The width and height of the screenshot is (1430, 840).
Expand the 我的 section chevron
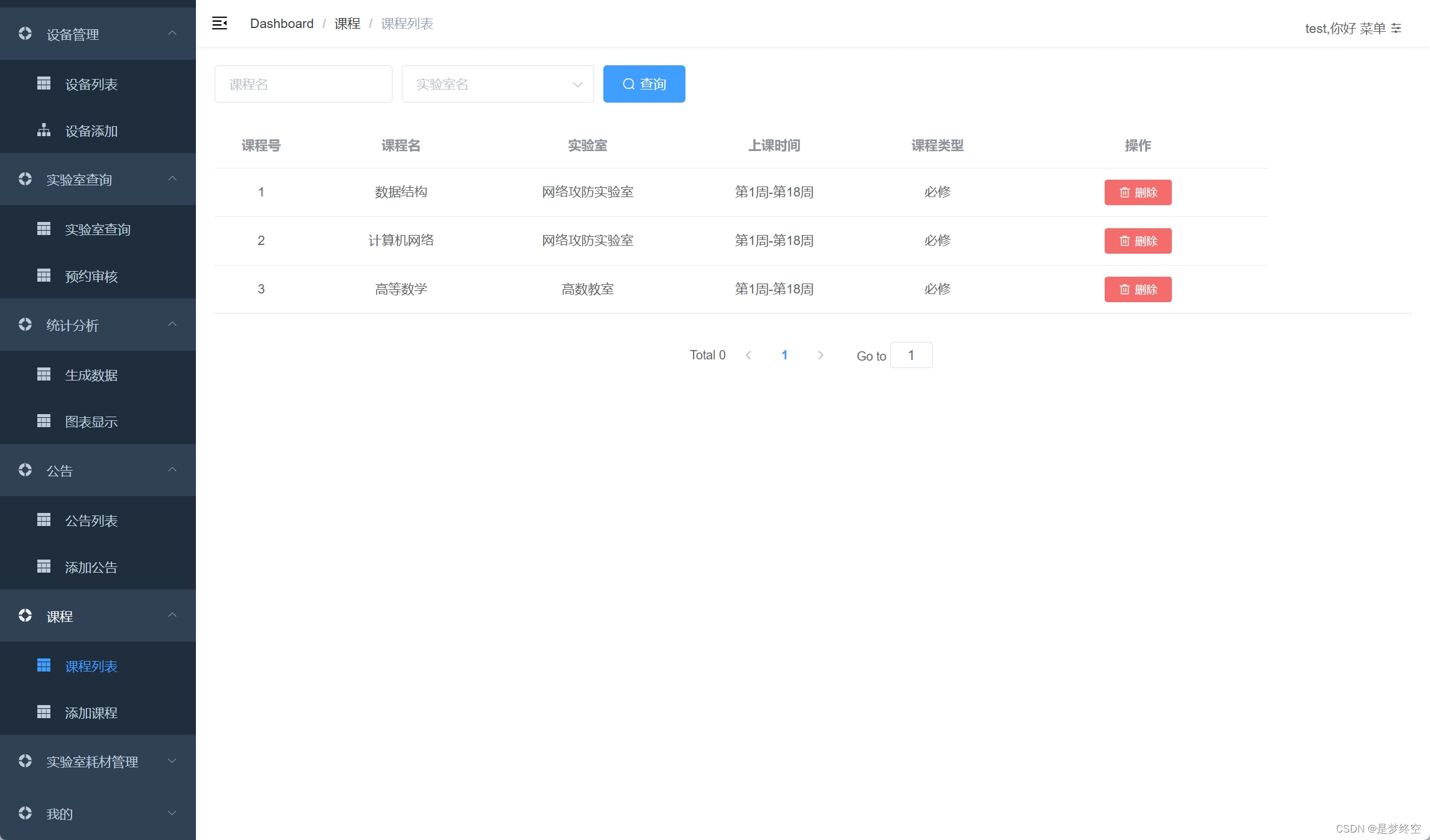172,813
